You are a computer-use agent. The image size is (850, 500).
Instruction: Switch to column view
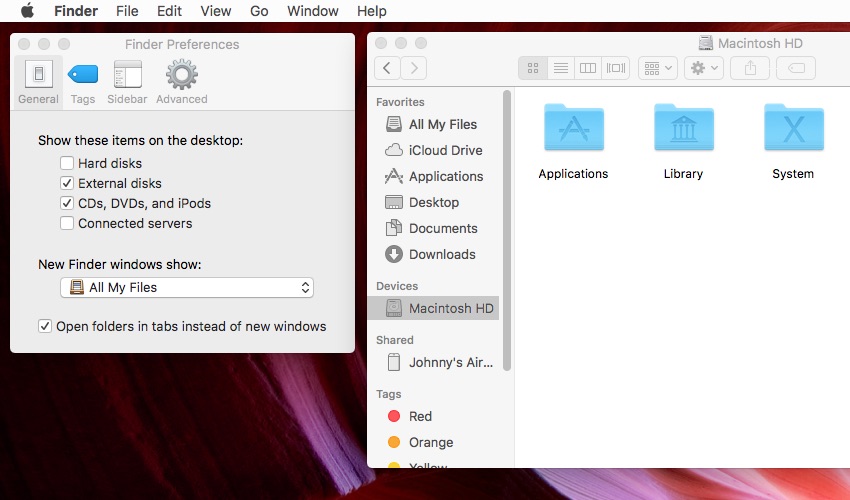point(588,68)
